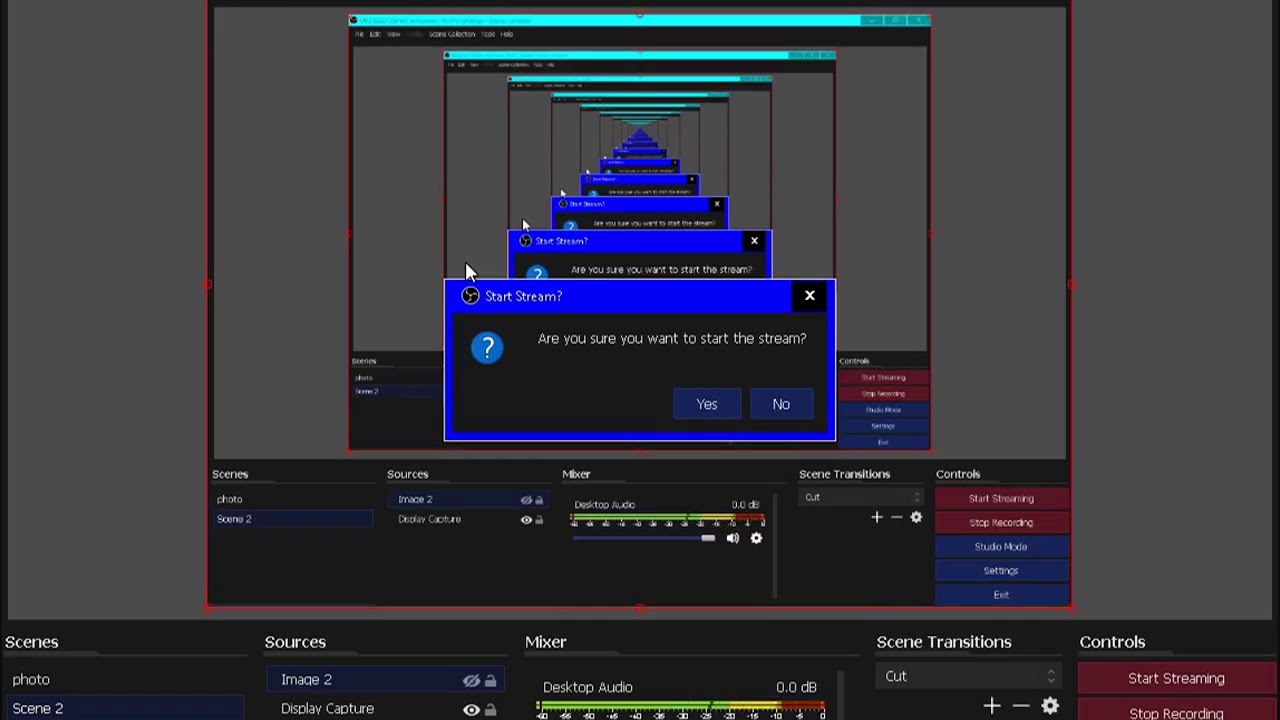
Task: Open the largest Cut transition dropdown
Action: 969,676
